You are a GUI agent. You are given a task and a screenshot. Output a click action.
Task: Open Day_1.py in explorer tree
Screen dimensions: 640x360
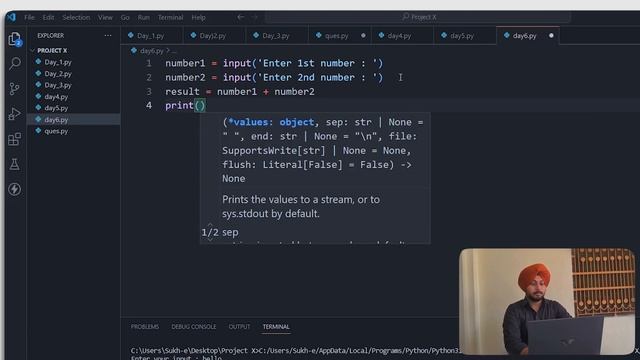tap(73, 62)
